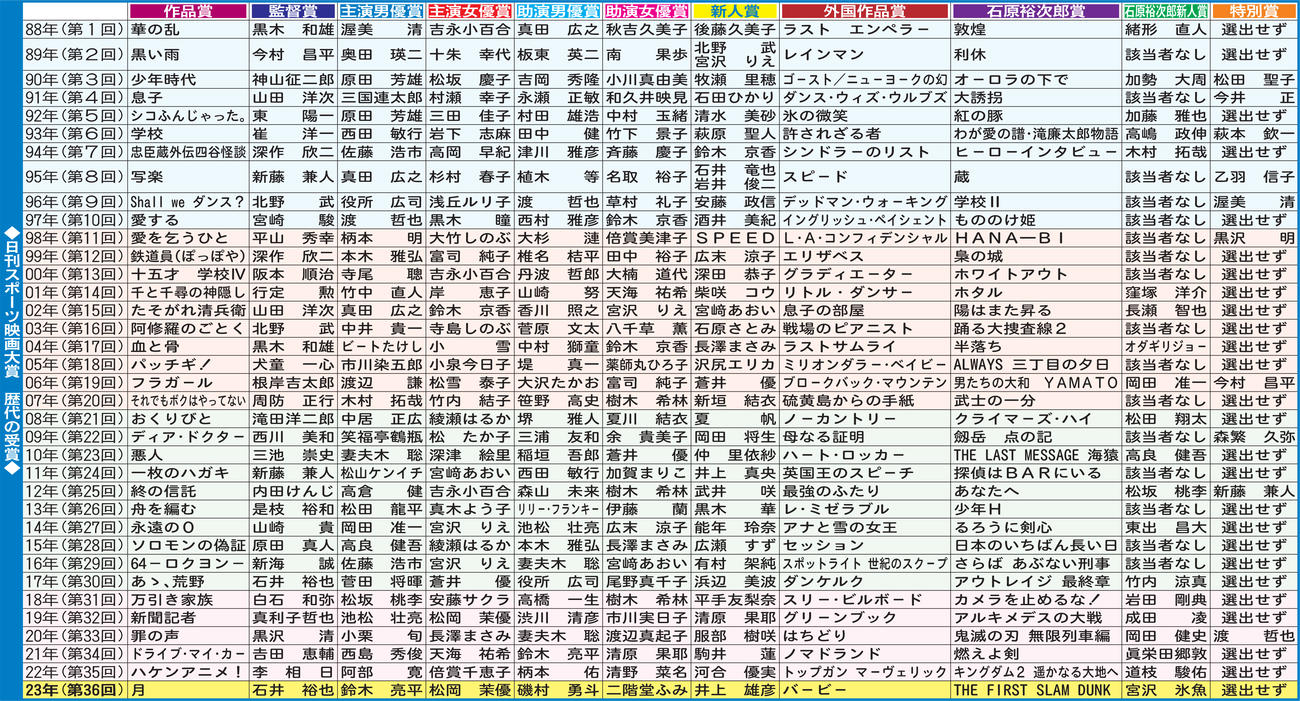Viewport: 1300px width, 701px height.
Task: Click lead actress 安藤サクラ
Action: click(470, 599)
